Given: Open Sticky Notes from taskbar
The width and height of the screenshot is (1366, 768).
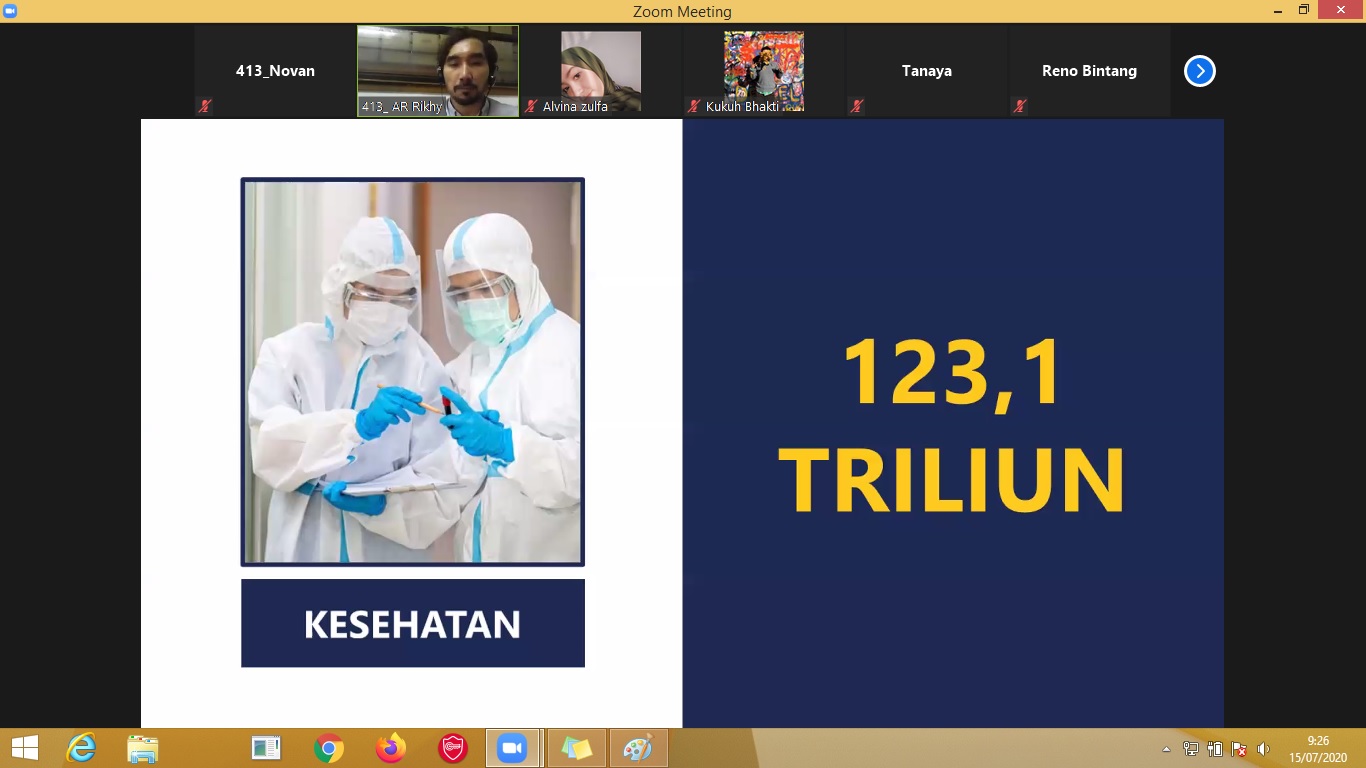Looking at the screenshot, I should (576, 748).
